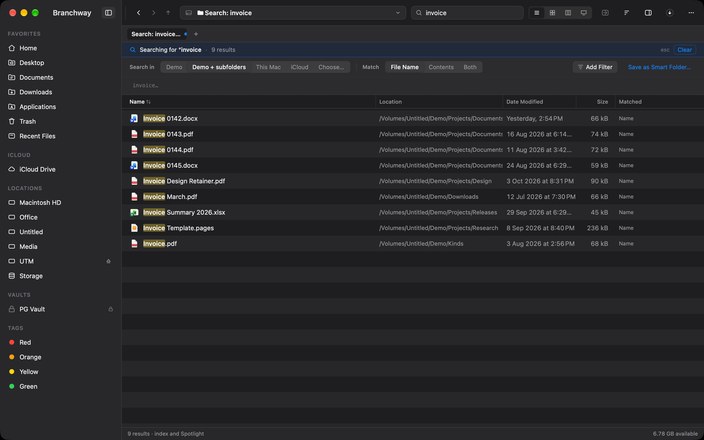Select Invoice Design Retainer.pdf file icon
Image resolution: width=704 pixels, height=440 pixels.
coord(134,181)
